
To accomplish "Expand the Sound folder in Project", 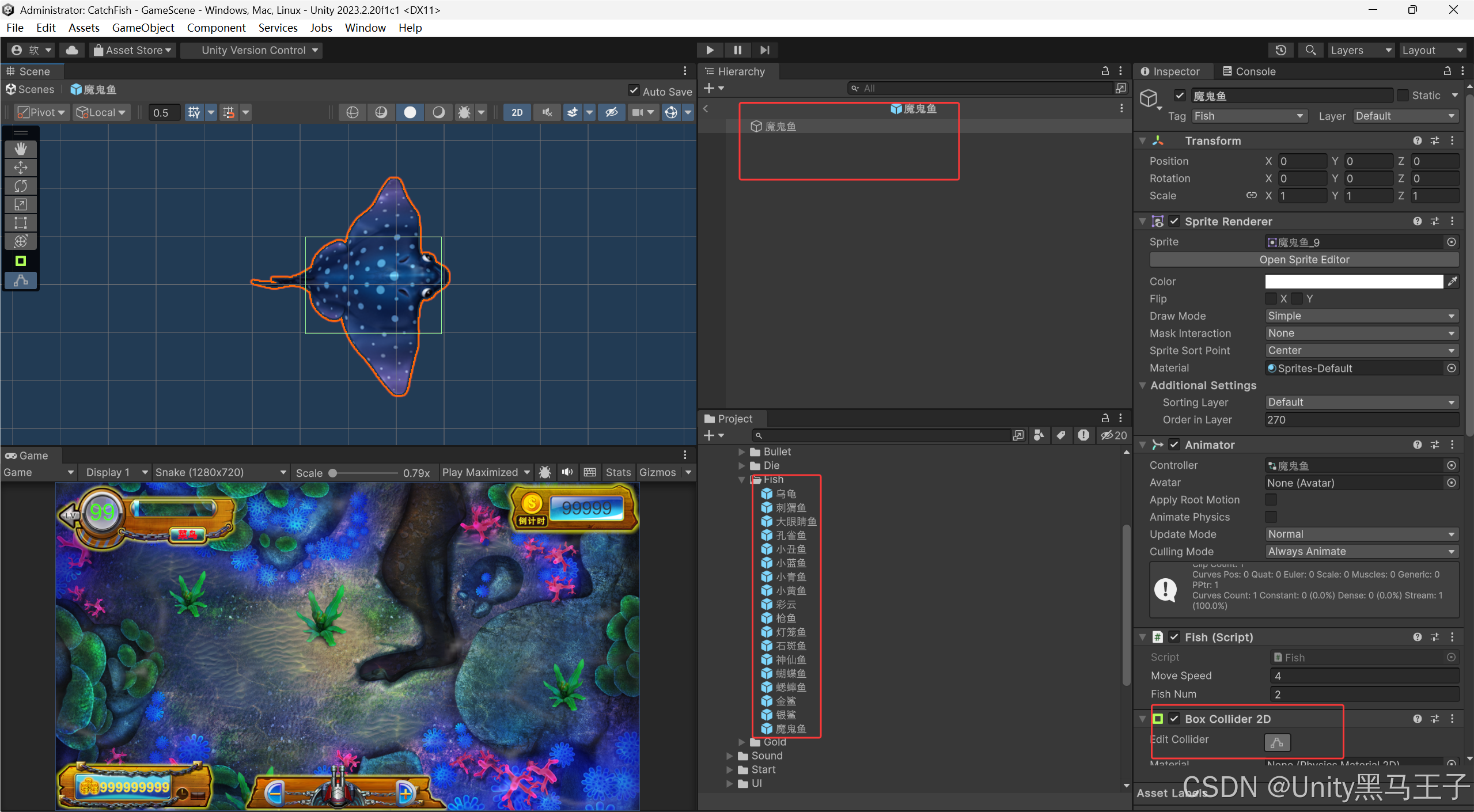I will pyautogui.click(x=730, y=756).
